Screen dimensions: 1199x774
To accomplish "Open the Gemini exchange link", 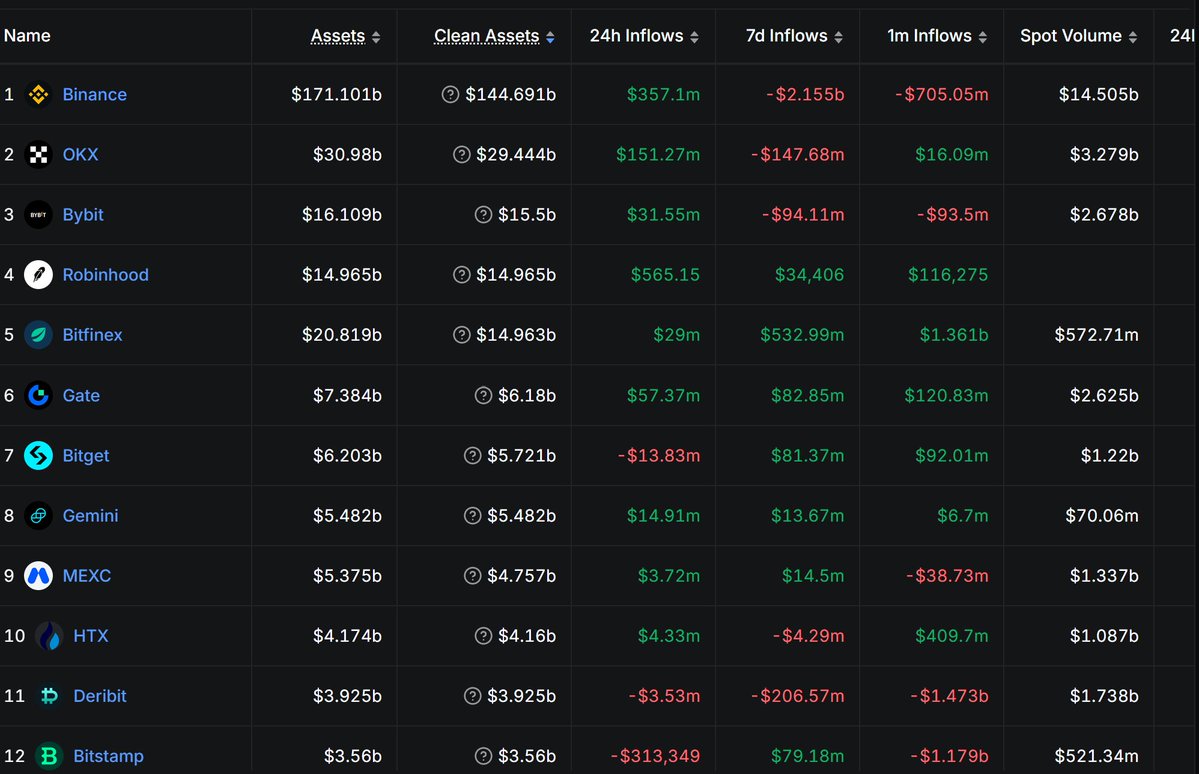I will pyautogui.click(x=90, y=515).
